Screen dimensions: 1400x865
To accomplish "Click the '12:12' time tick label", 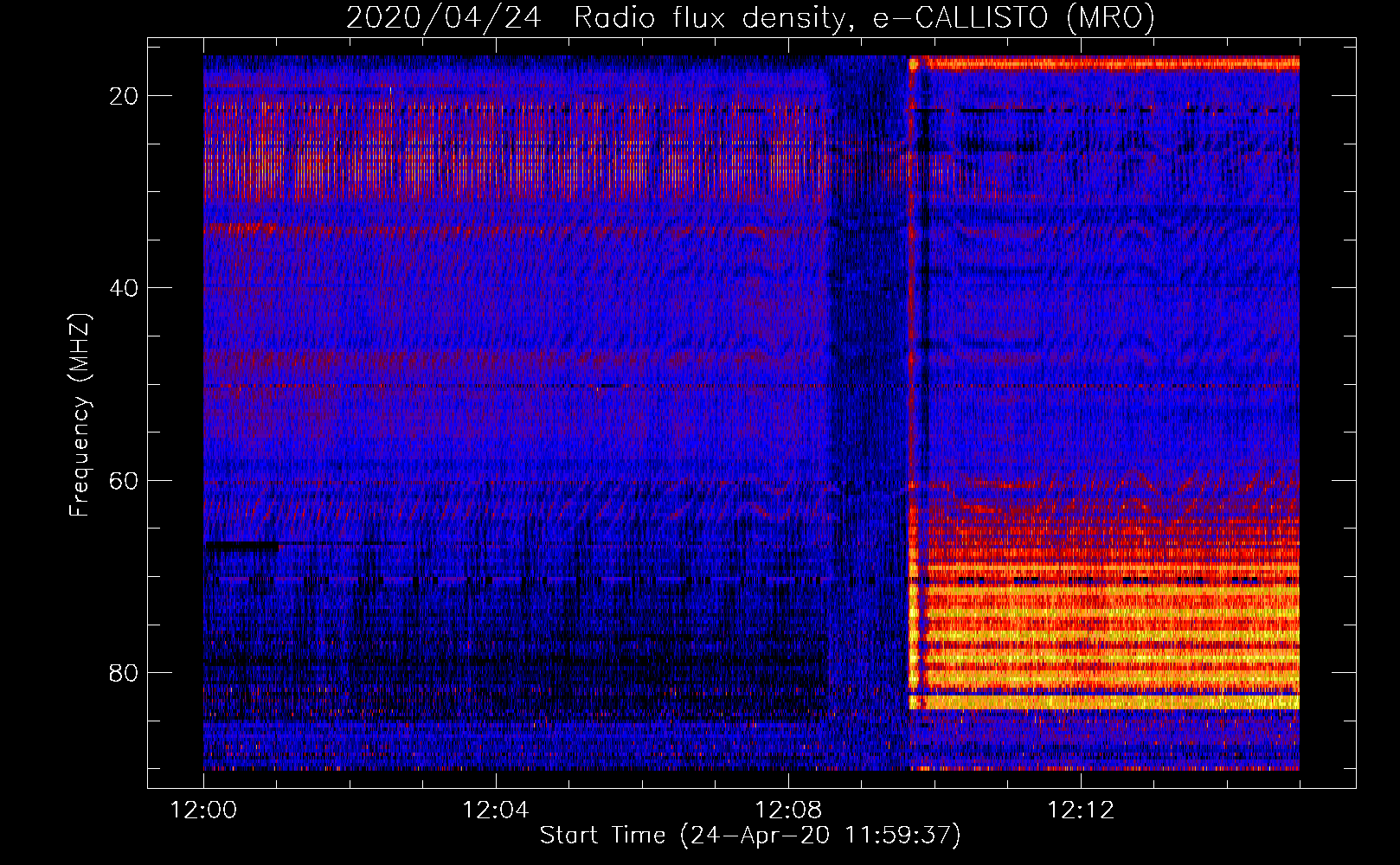I will [1081, 811].
